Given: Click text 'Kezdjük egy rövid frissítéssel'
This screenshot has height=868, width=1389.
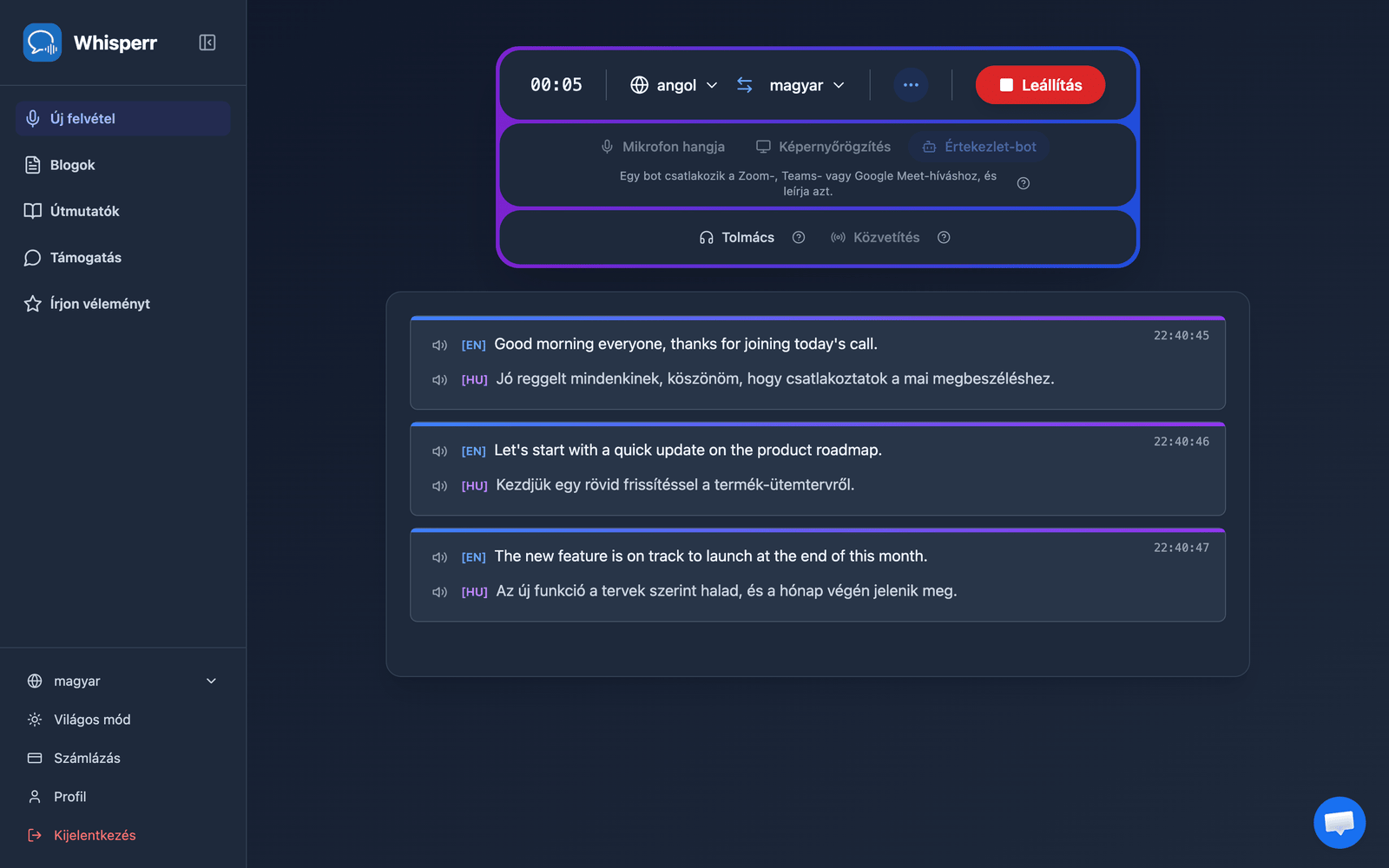Looking at the screenshot, I should click(597, 484).
